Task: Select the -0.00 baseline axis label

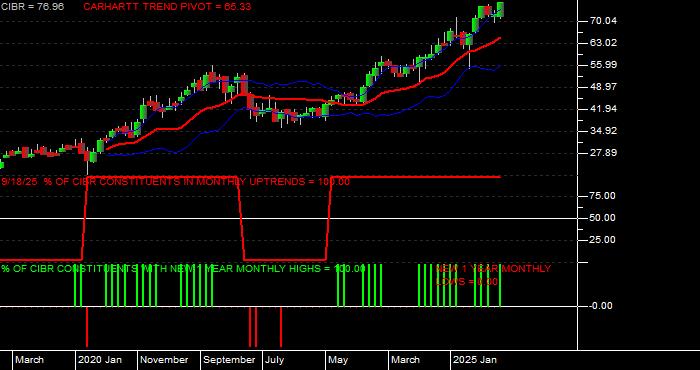Action: click(601, 306)
